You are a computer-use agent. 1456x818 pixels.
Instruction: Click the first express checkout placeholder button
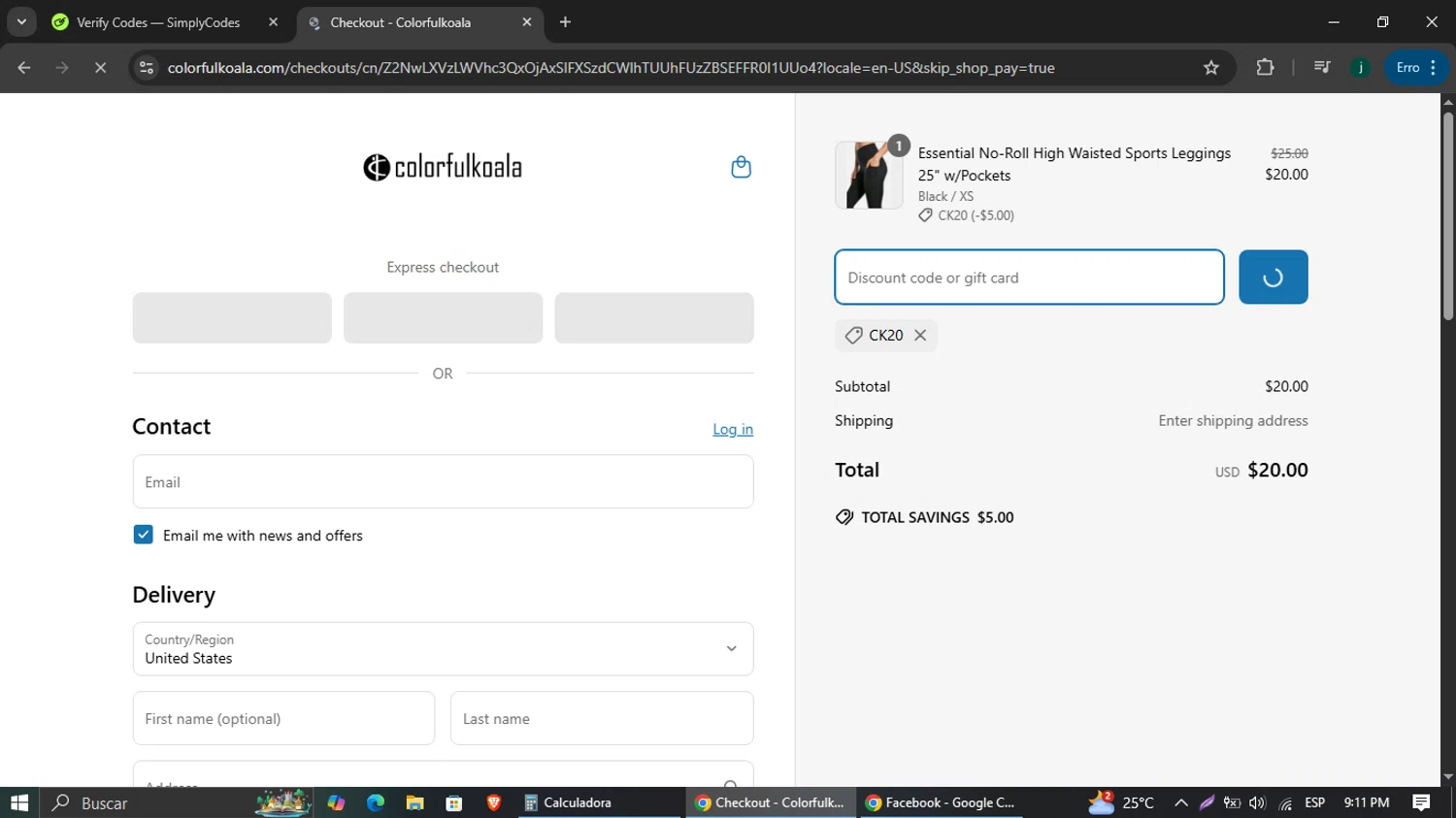point(232,318)
